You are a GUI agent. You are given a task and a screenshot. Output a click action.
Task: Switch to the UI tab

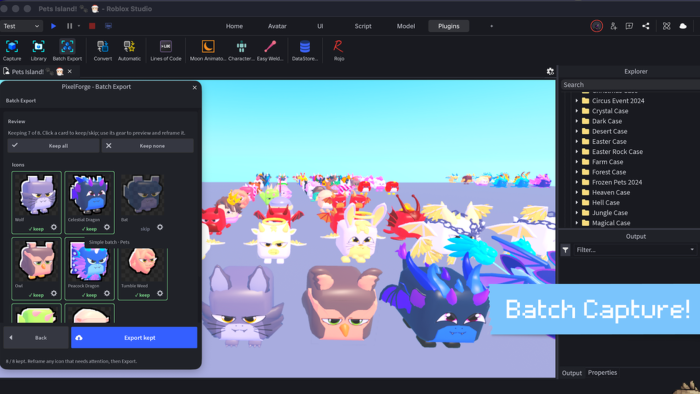coord(320,26)
